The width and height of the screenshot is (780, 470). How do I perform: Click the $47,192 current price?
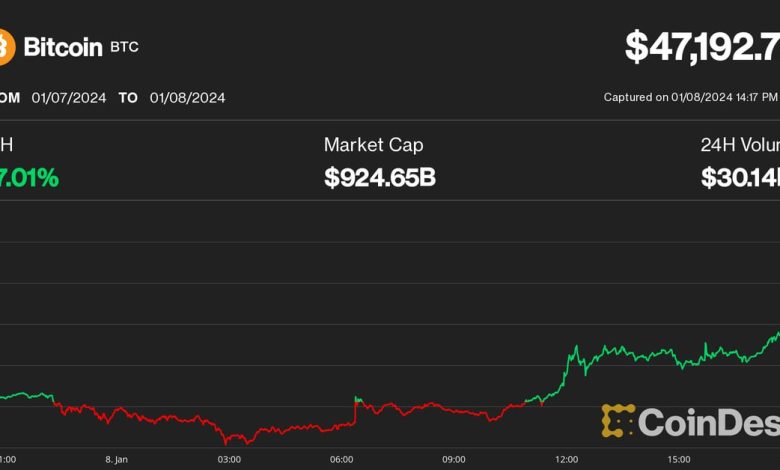[x=702, y=46]
